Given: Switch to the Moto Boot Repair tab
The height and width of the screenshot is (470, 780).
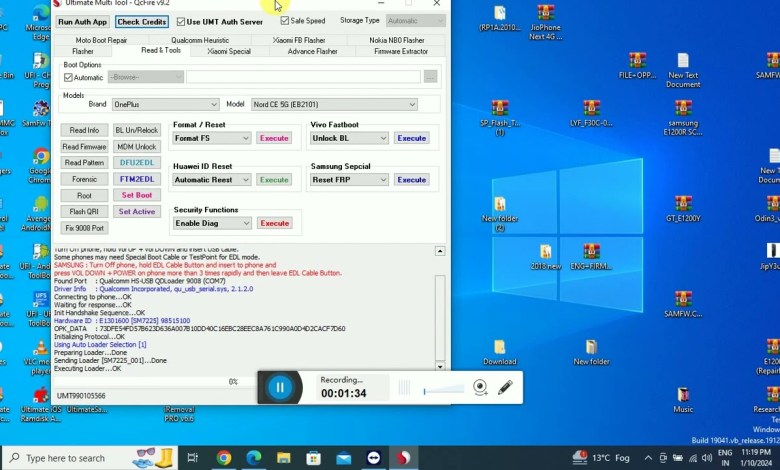Looking at the screenshot, I should click(x=101, y=40).
